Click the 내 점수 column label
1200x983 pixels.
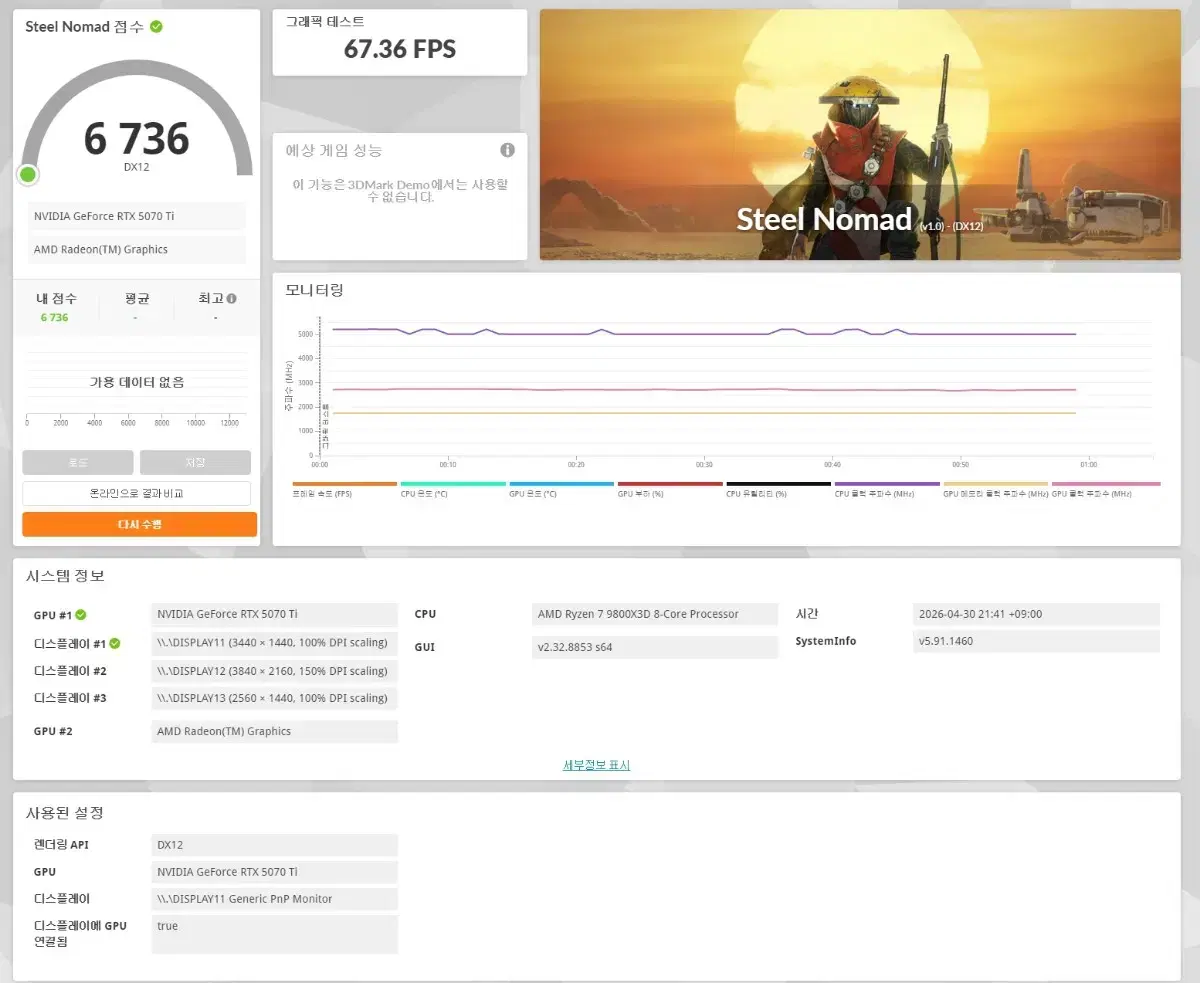[55, 299]
